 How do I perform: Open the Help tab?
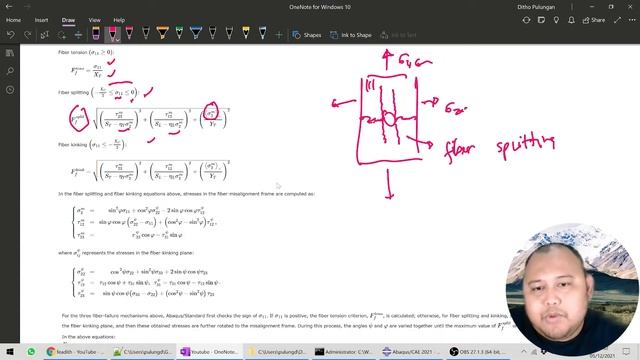coord(119,20)
